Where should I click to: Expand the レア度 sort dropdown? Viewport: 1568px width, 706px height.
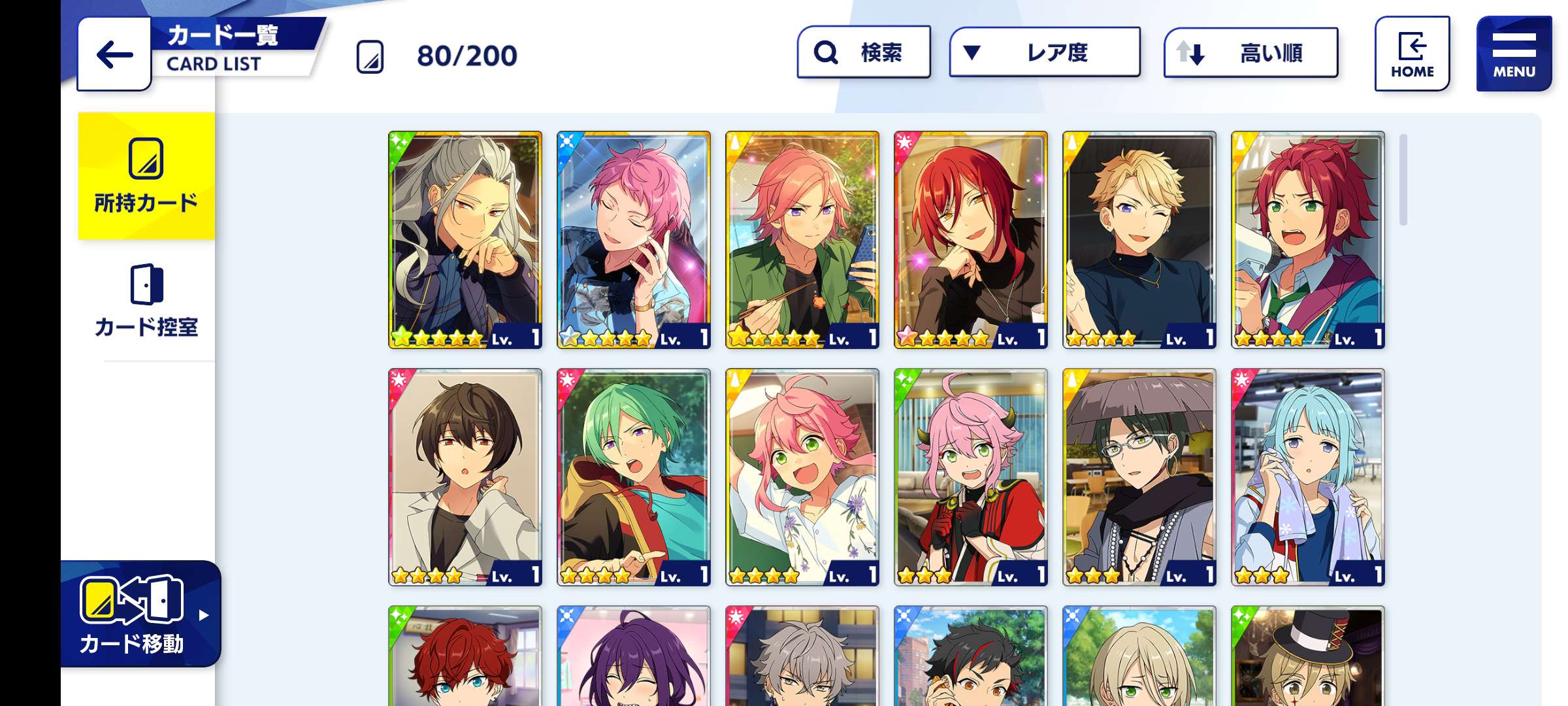(1045, 52)
